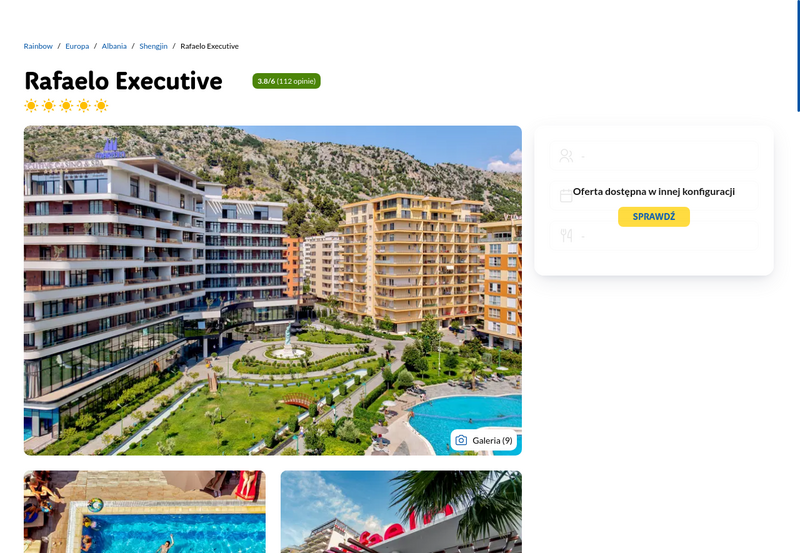Select the meal plan field
Viewport: 800px width, 553px height.
(x=654, y=236)
